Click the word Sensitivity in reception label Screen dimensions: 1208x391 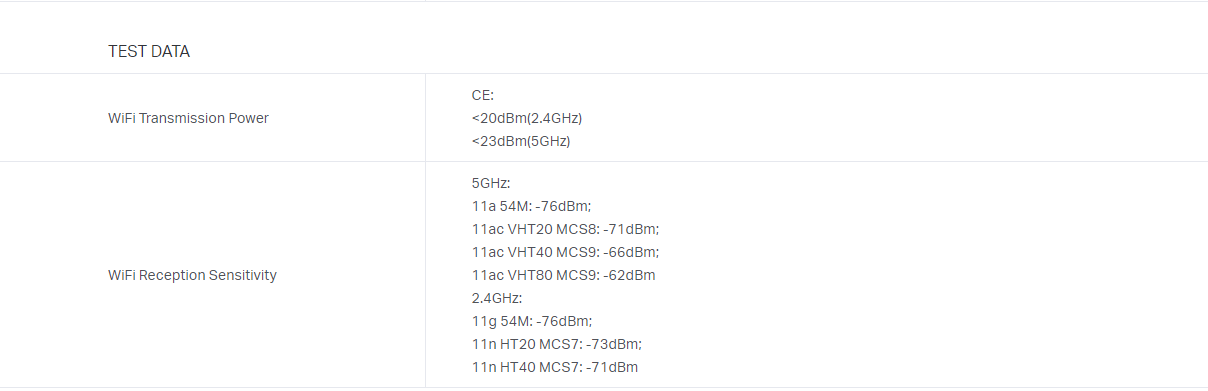(x=243, y=275)
